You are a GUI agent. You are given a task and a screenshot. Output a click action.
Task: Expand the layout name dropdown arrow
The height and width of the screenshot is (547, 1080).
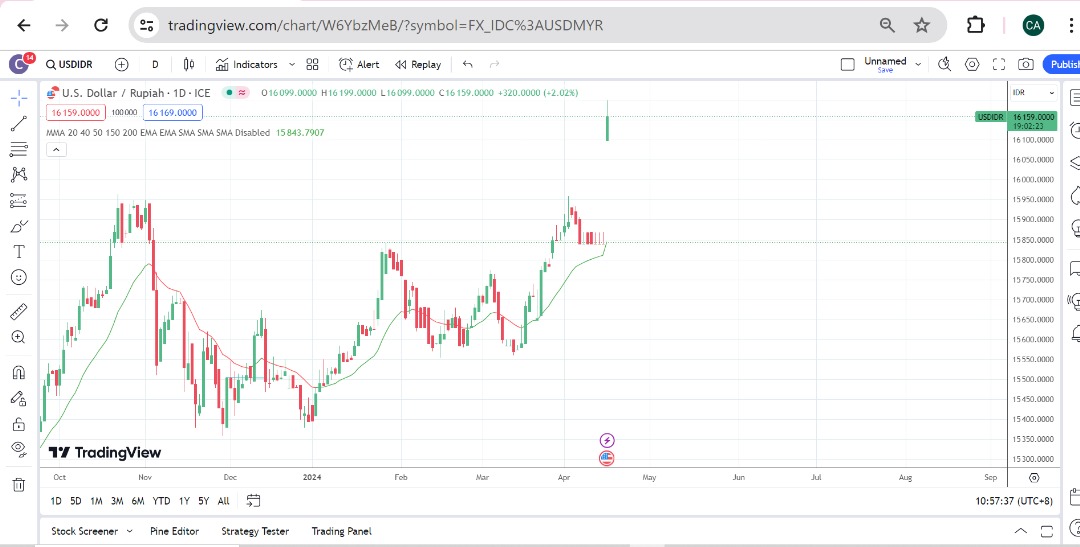pos(918,65)
